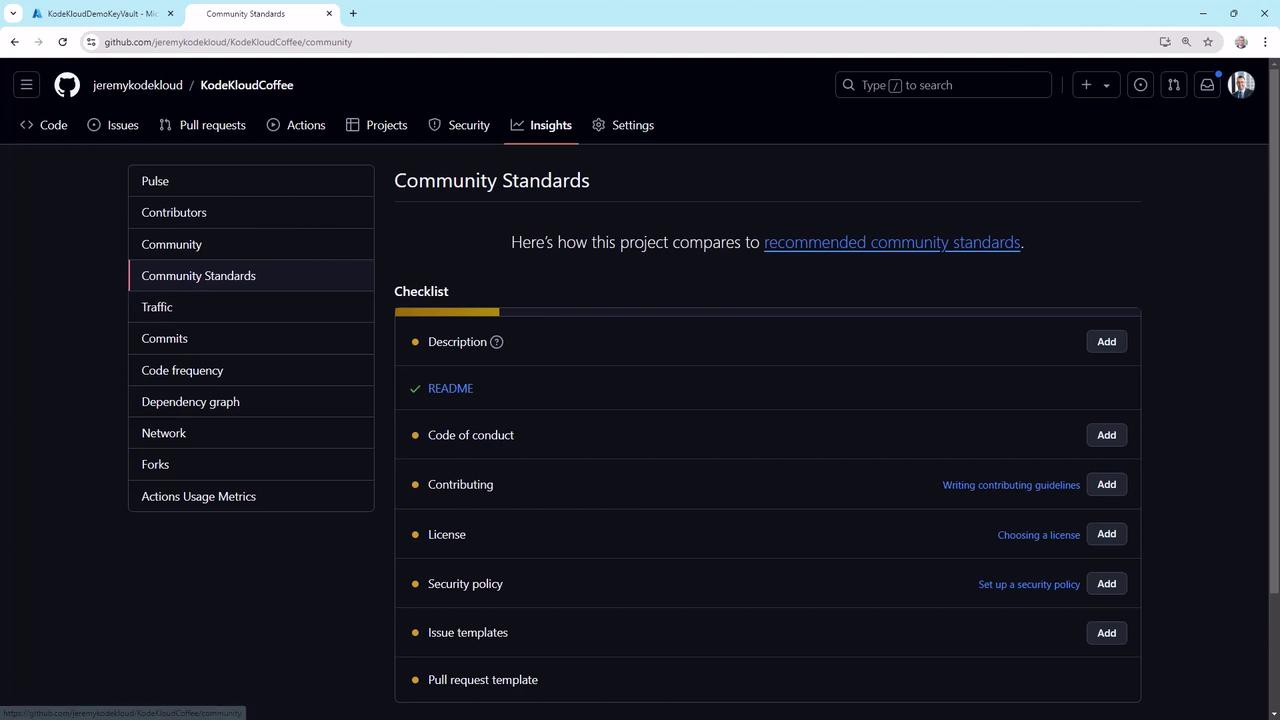This screenshot has height=720, width=1280.
Task: Select Community Standards in the sidebar
Action: 251,275
